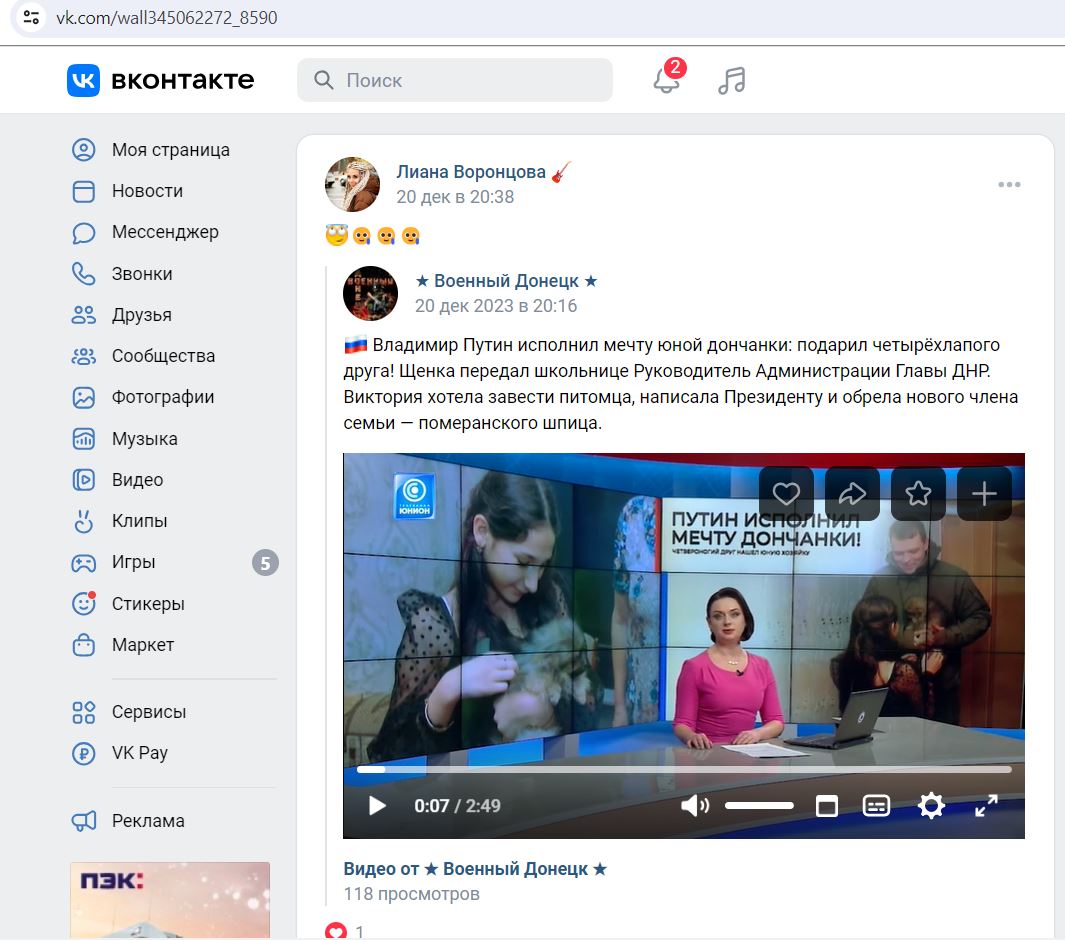Open notifications bell with 2 badge

point(667,79)
